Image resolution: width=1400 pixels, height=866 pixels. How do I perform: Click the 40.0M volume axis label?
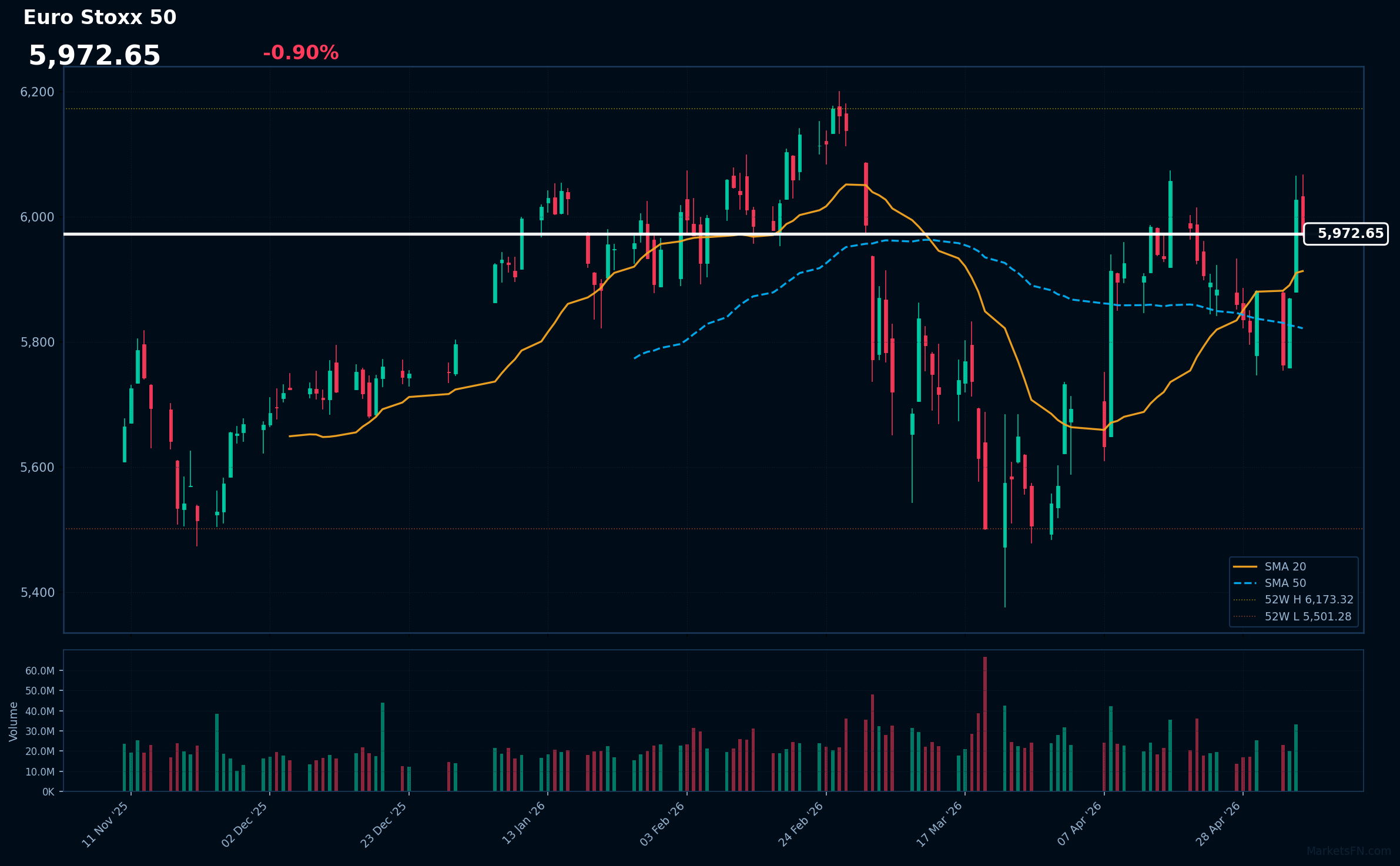pos(40,711)
